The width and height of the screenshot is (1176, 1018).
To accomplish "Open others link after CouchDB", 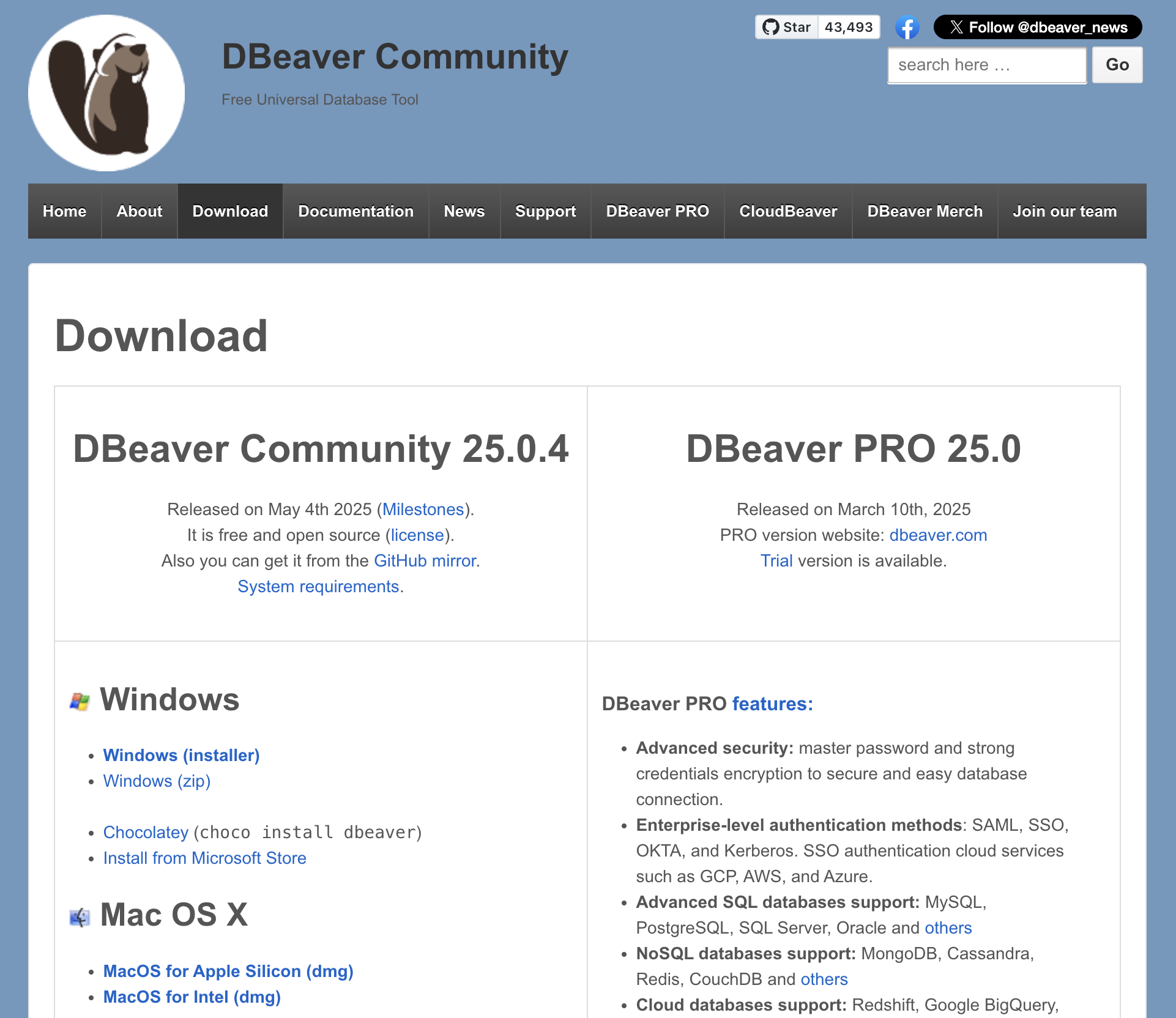I will click(824, 979).
